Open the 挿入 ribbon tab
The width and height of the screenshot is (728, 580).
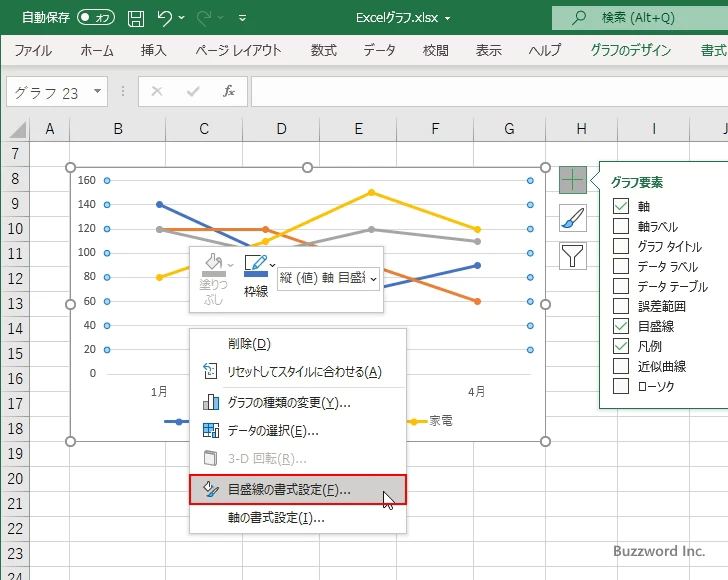point(154,50)
